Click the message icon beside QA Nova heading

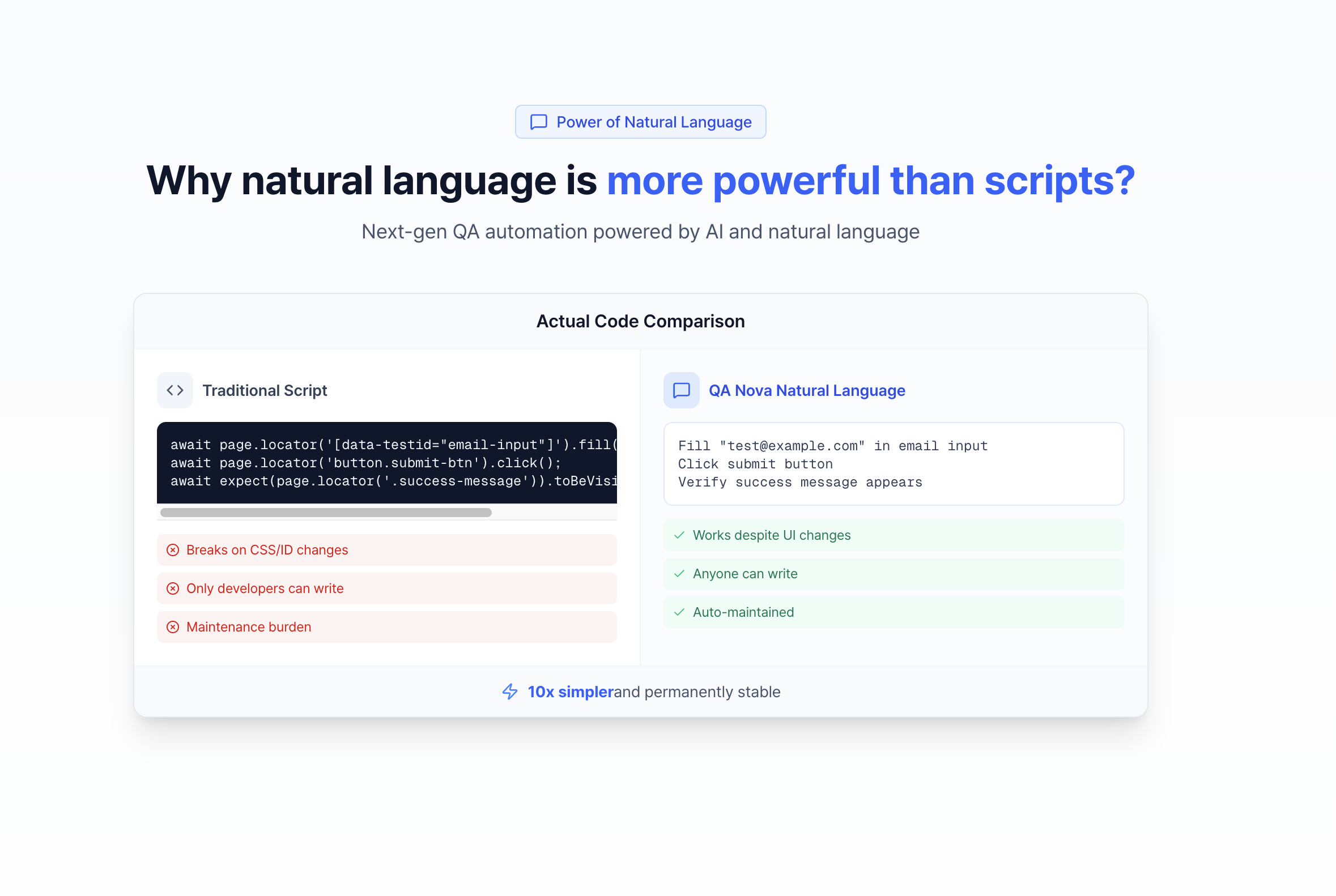[x=681, y=390]
